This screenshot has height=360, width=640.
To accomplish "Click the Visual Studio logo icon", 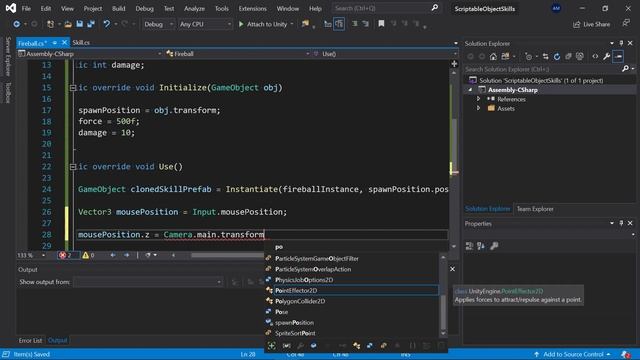I will [11, 8].
